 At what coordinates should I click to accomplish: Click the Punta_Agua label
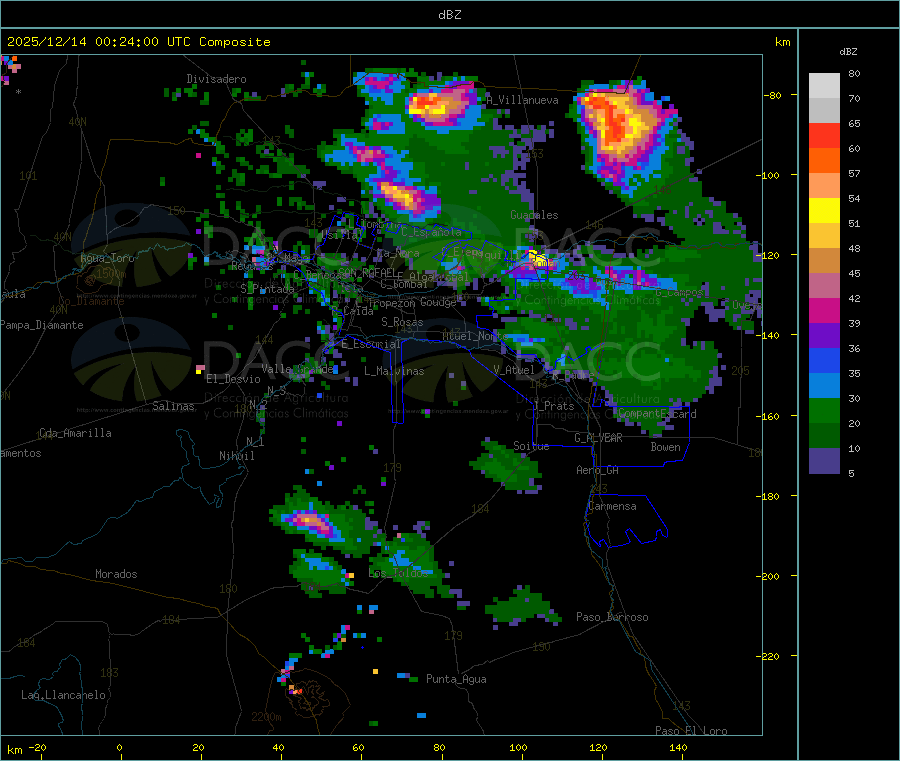click(x=456, y=679)
